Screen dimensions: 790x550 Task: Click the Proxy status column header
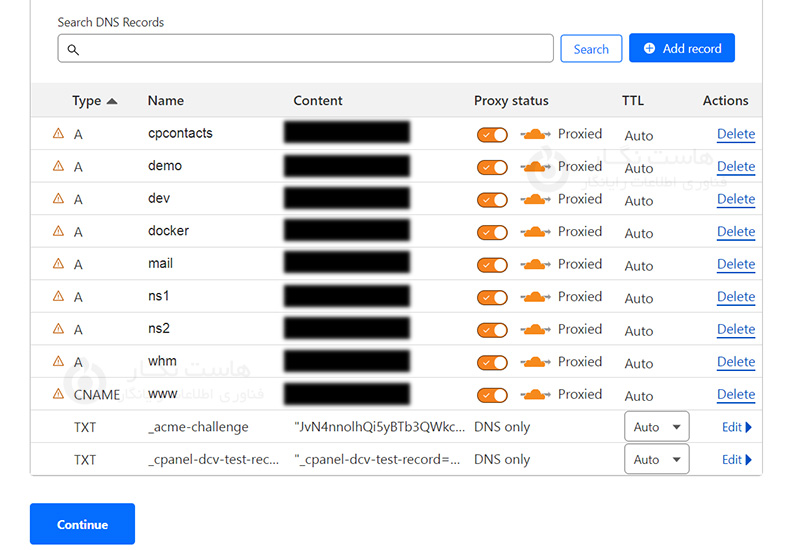coord(511,101)
